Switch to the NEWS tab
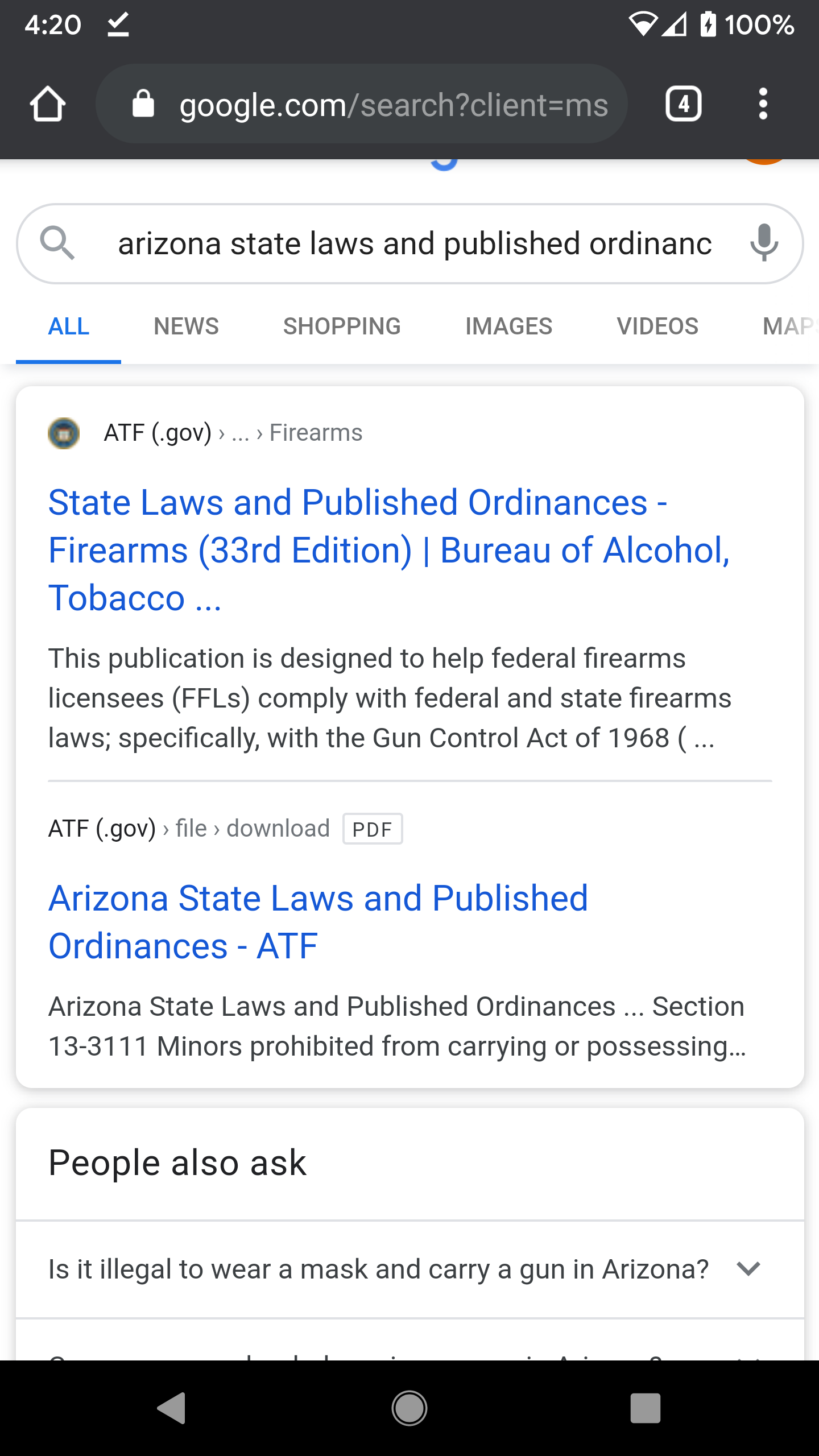Image resolution: width=819 pixels, height=1456 pixels. [187, 326]
